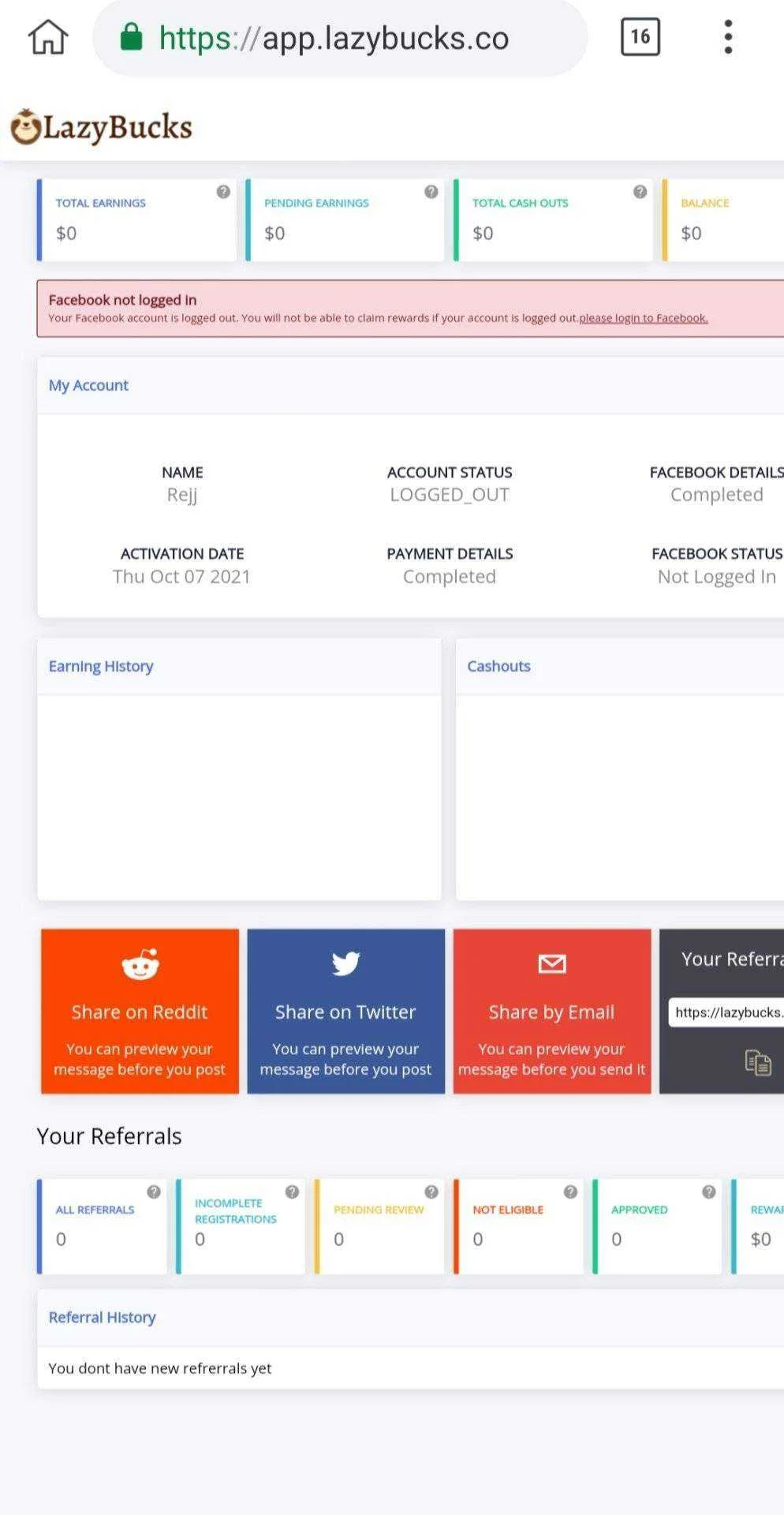
Task: Click the Total Cash Outs help icon
Action: [640, 192]
